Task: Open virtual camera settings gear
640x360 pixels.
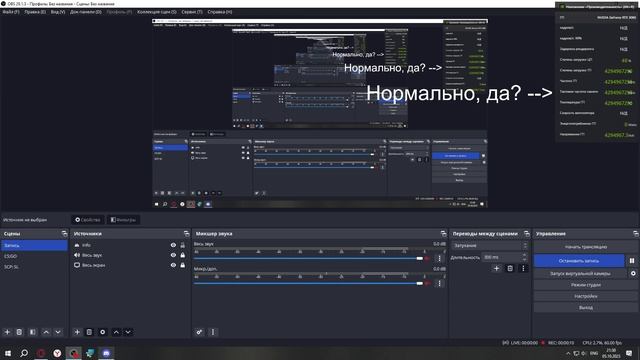Action: (633, 273)
